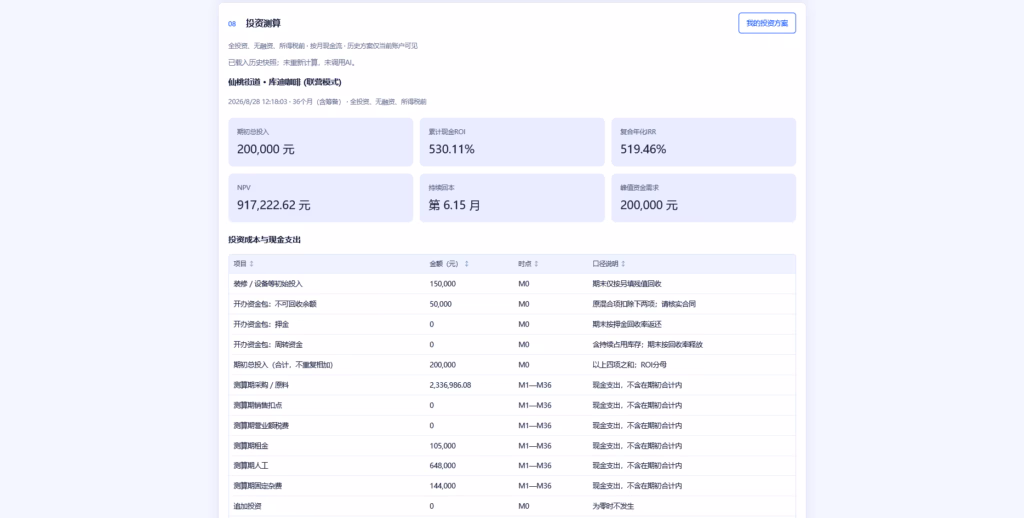Viewport: 1024px width, 518px height.
Task: Click sort icon next to 金额（元）
Action: [x=466, y=264]
